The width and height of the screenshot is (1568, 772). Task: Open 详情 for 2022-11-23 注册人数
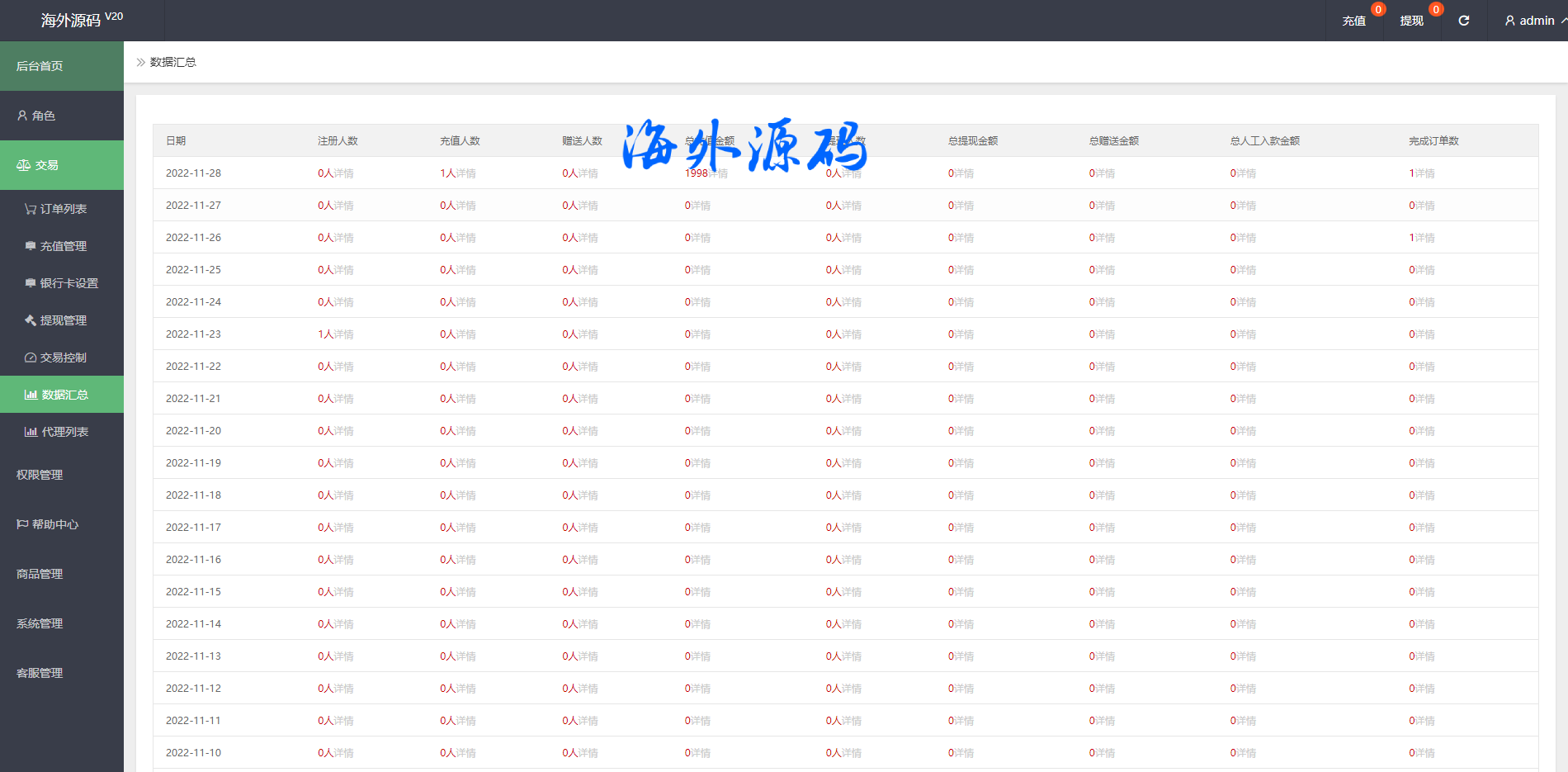click(x=344, y=334)
